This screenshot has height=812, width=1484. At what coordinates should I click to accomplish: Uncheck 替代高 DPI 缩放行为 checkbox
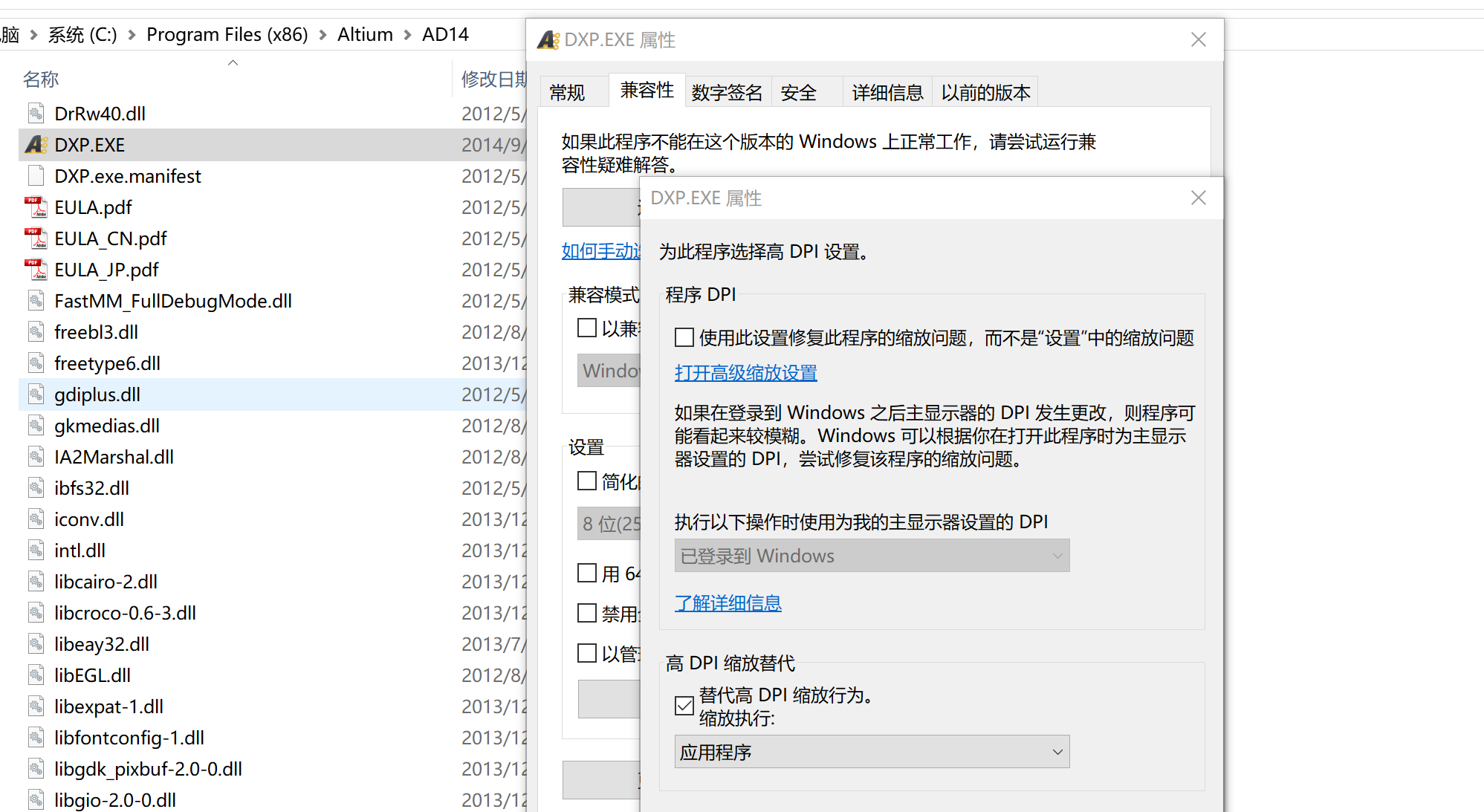684,706
